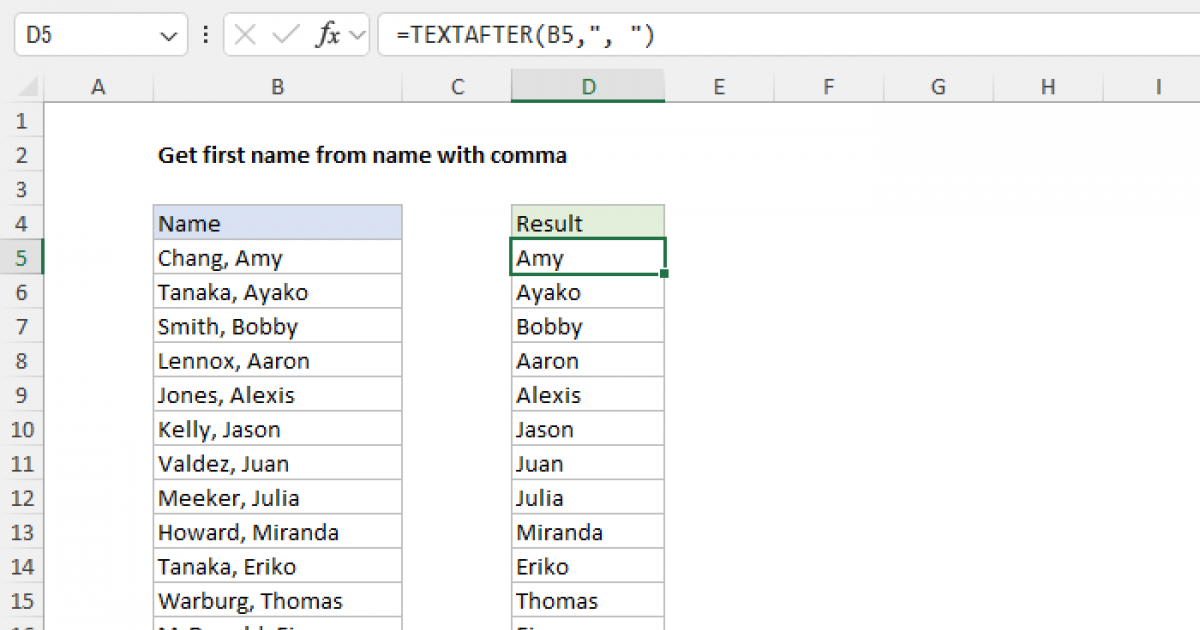Select the Result header cell
Screen dimensions: 1200x630
587,223
